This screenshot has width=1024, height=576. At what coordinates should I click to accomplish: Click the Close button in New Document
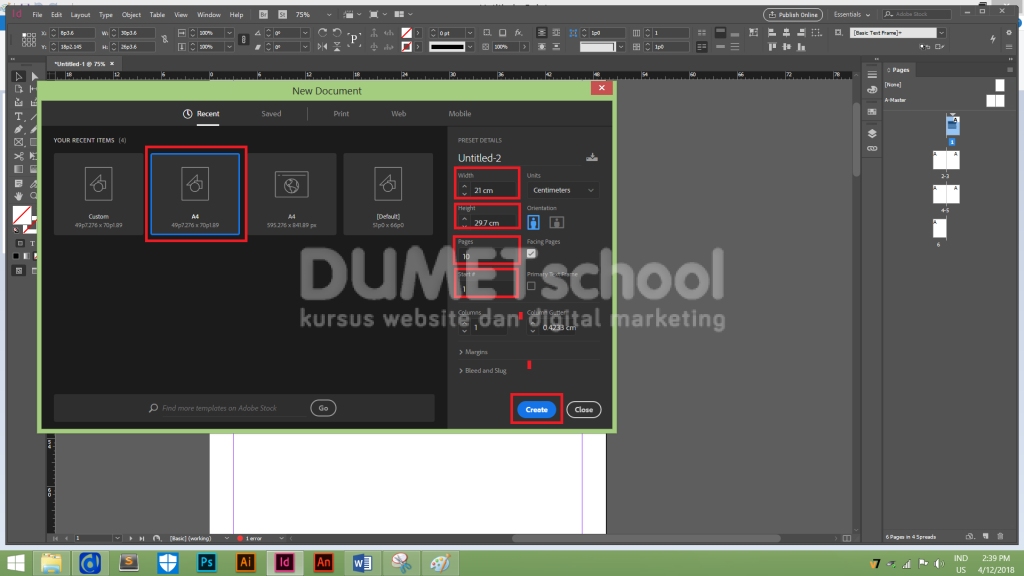(x=583, y=409)
